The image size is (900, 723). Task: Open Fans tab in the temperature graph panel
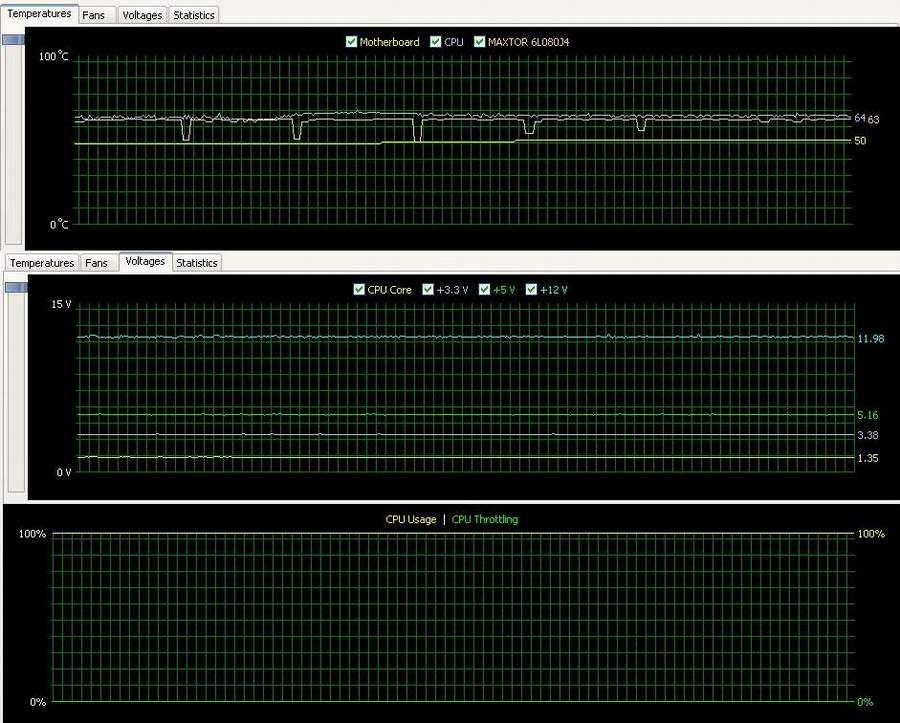tap(94, 15)
